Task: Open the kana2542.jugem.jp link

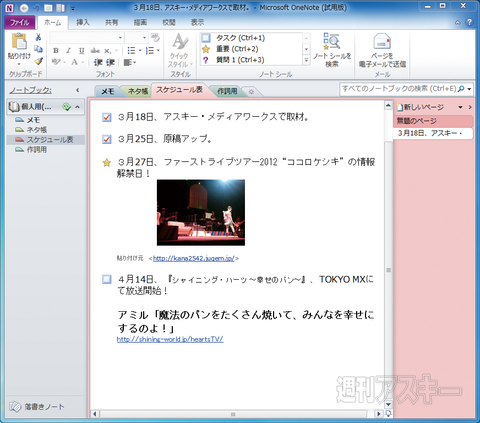Action: pyautogui.click(x=194, y=258)
